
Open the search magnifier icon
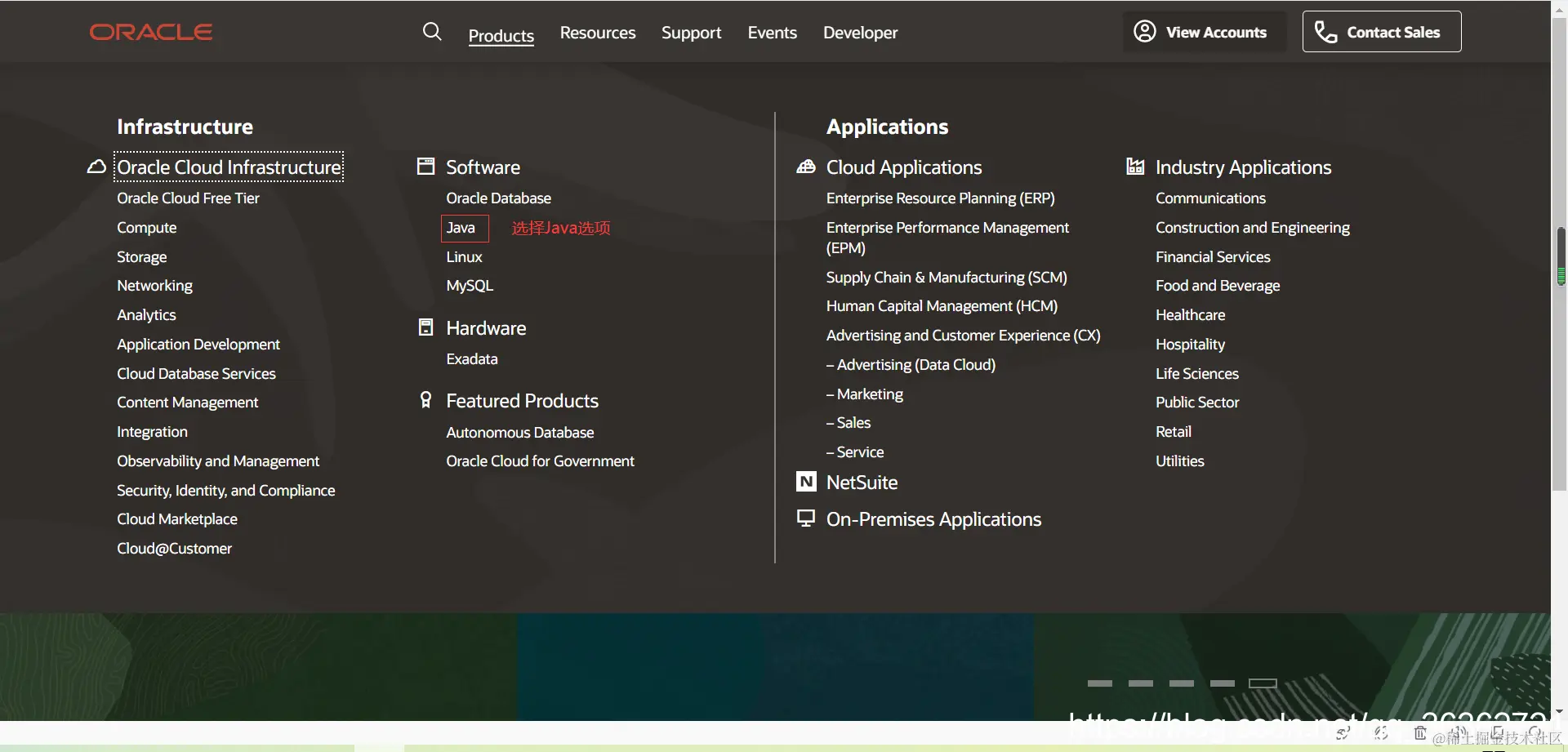(432, 32)
